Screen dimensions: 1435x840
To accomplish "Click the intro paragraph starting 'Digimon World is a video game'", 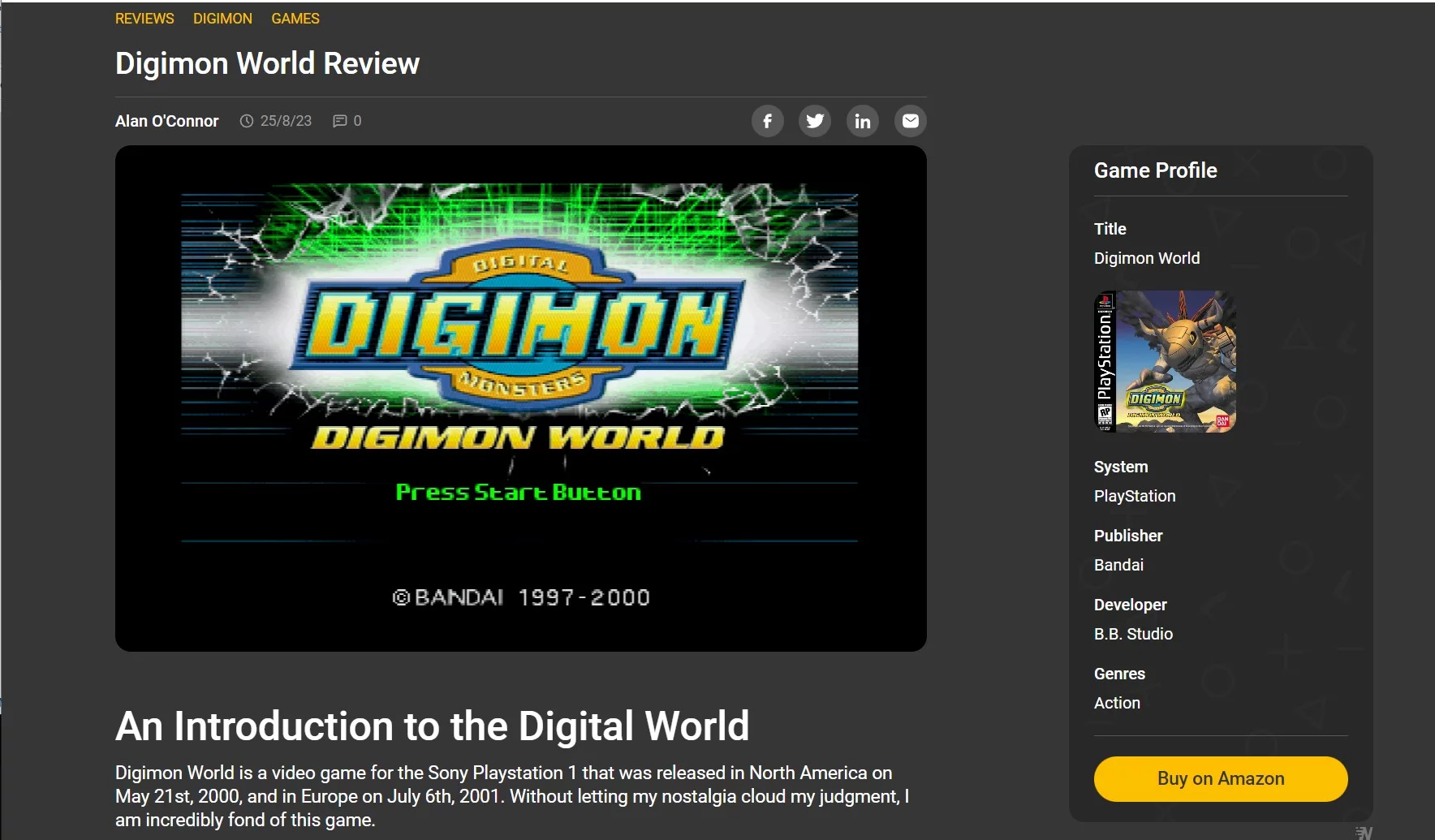I will click(512, 796).
